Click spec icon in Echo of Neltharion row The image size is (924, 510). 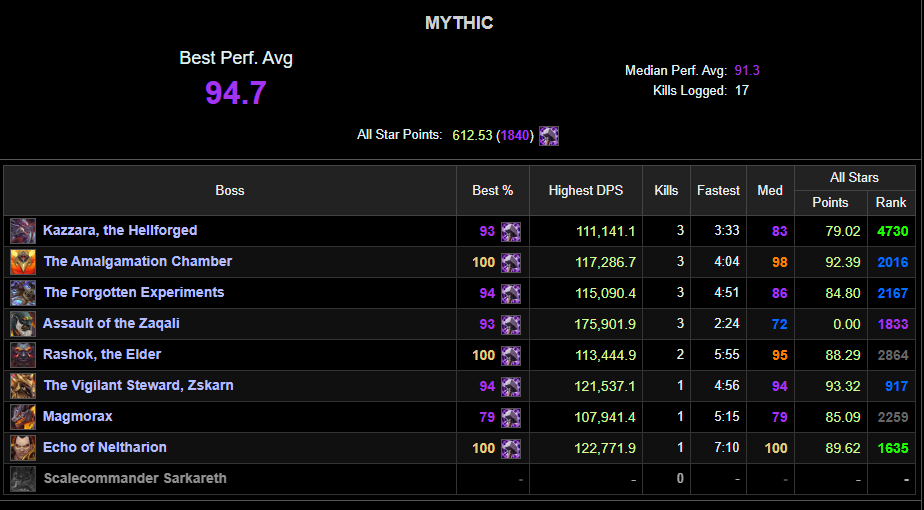pos(511,448)
